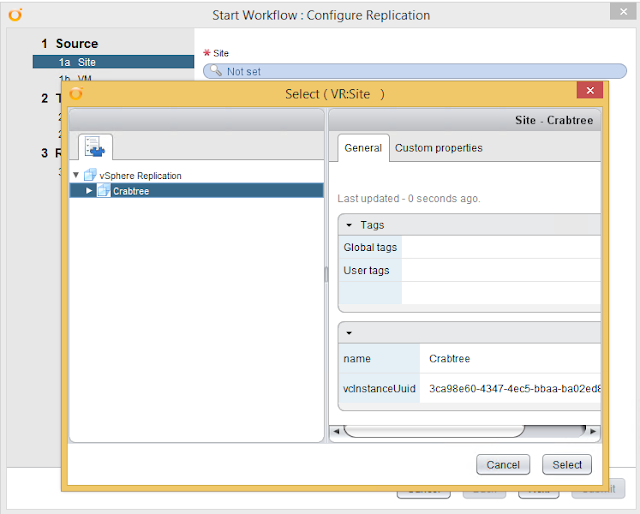Click the Select button
Screen dimensions: 640x514
(567, 465)
